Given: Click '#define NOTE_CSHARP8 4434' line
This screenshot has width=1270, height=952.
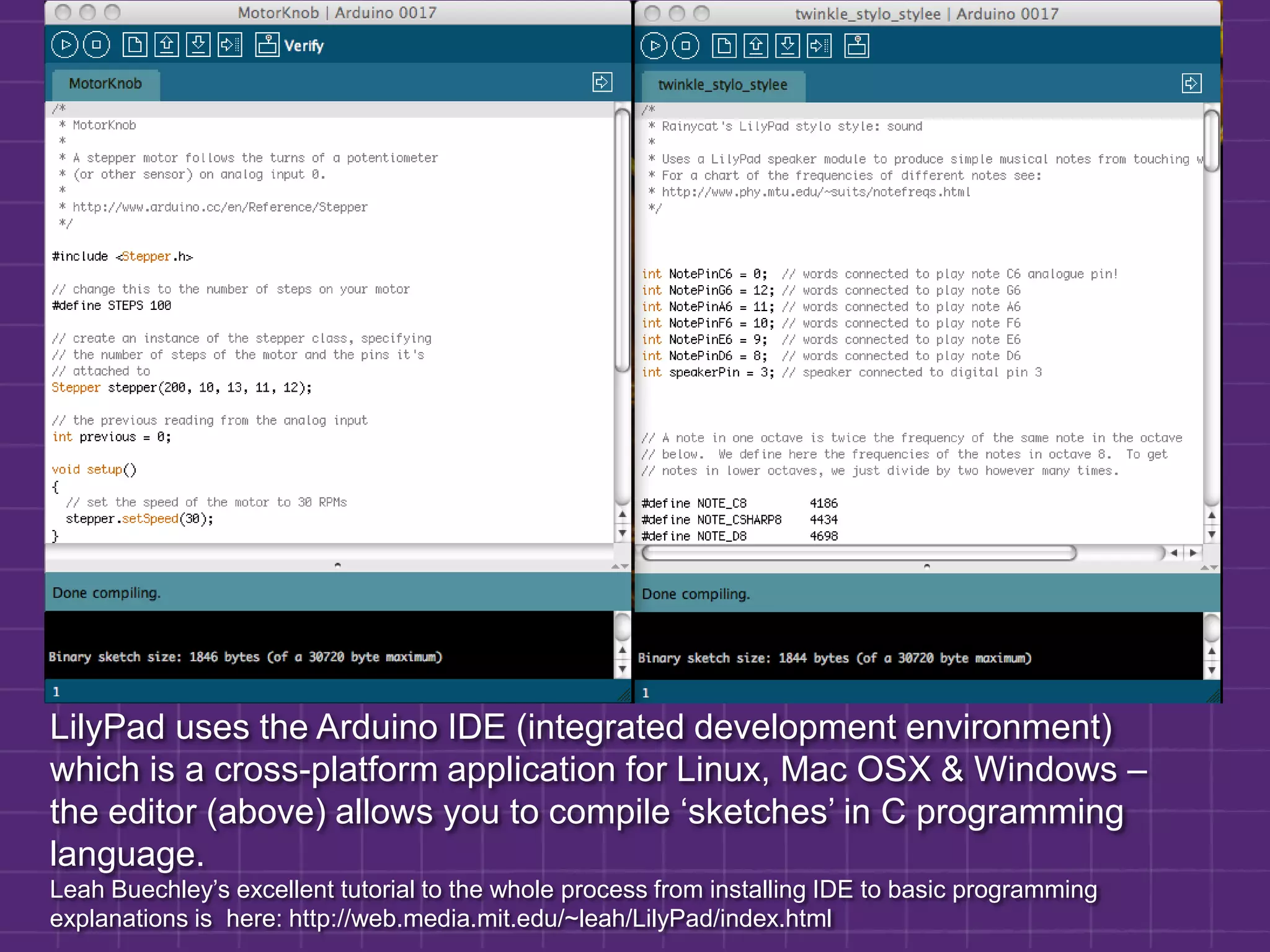Looking at the screenshot, I should [739, 519].
